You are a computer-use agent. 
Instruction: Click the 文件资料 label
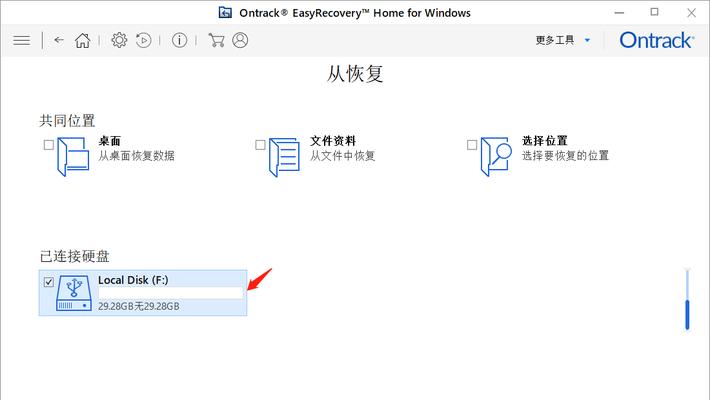pos(333,141)
